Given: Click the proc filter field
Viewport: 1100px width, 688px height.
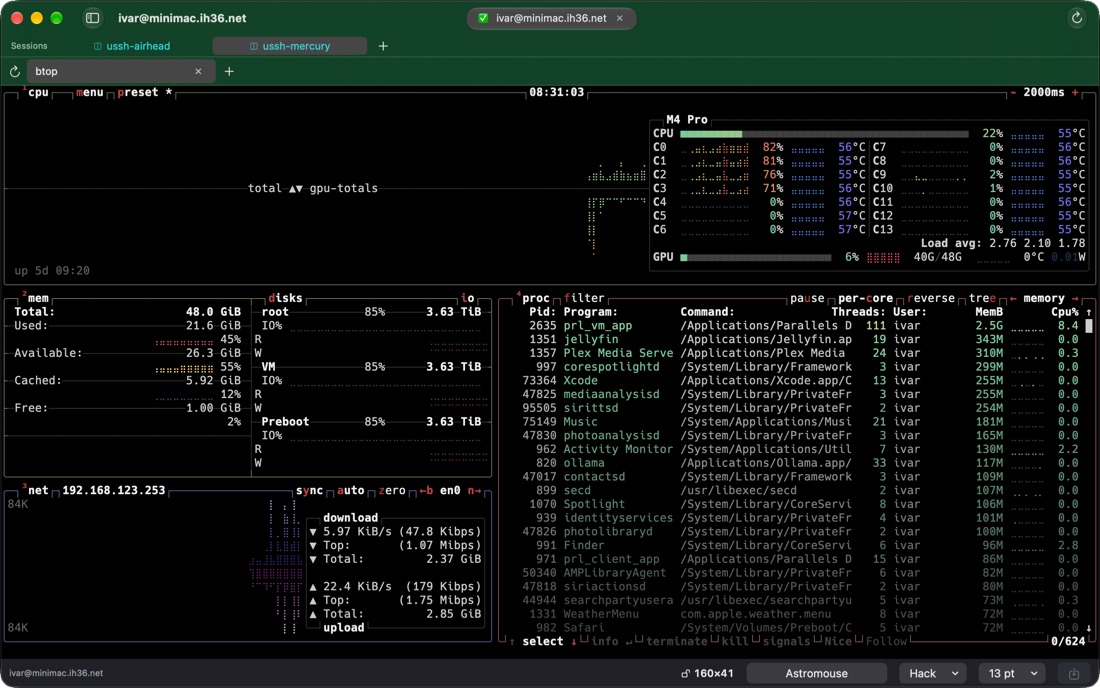Looking at the screenshot, I should click(x=584, y=299).
